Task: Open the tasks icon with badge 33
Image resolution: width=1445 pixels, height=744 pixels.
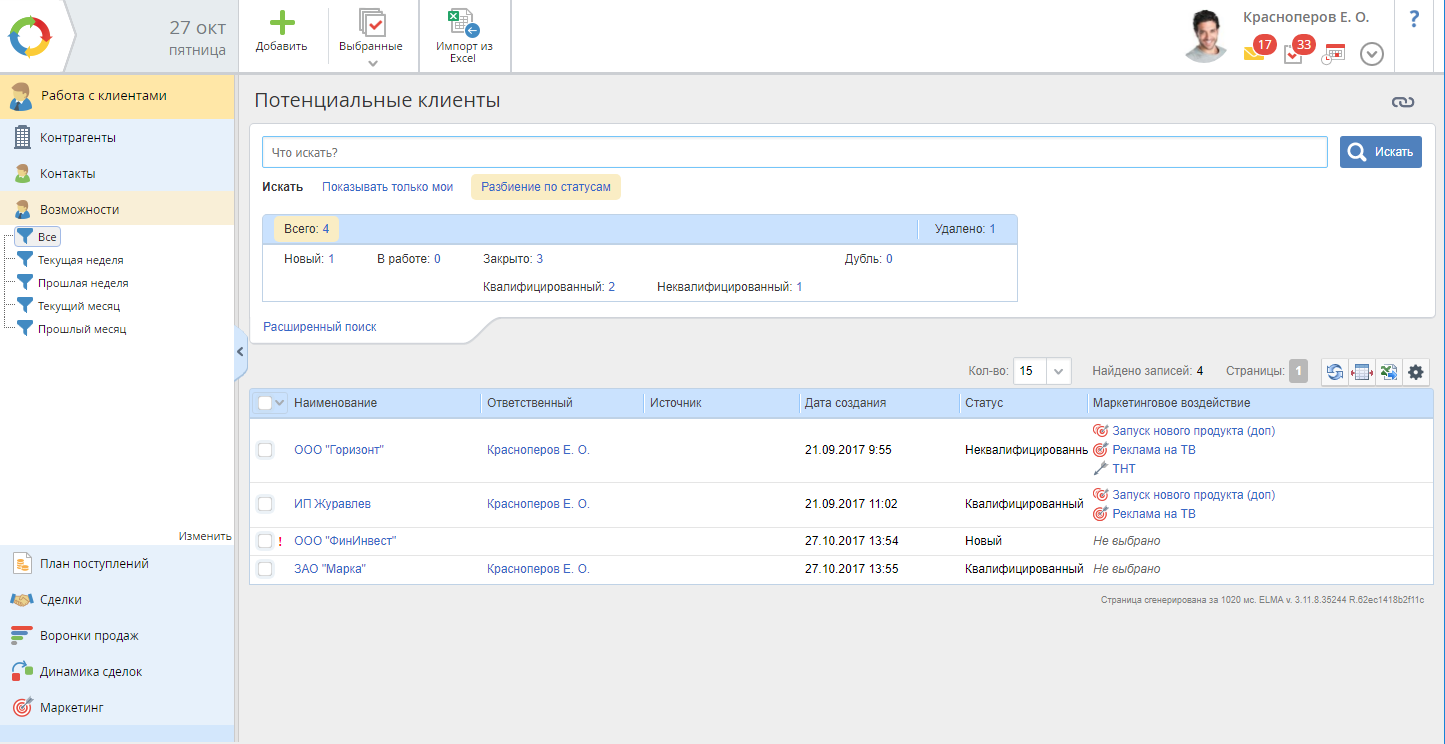Action: 1293,54
